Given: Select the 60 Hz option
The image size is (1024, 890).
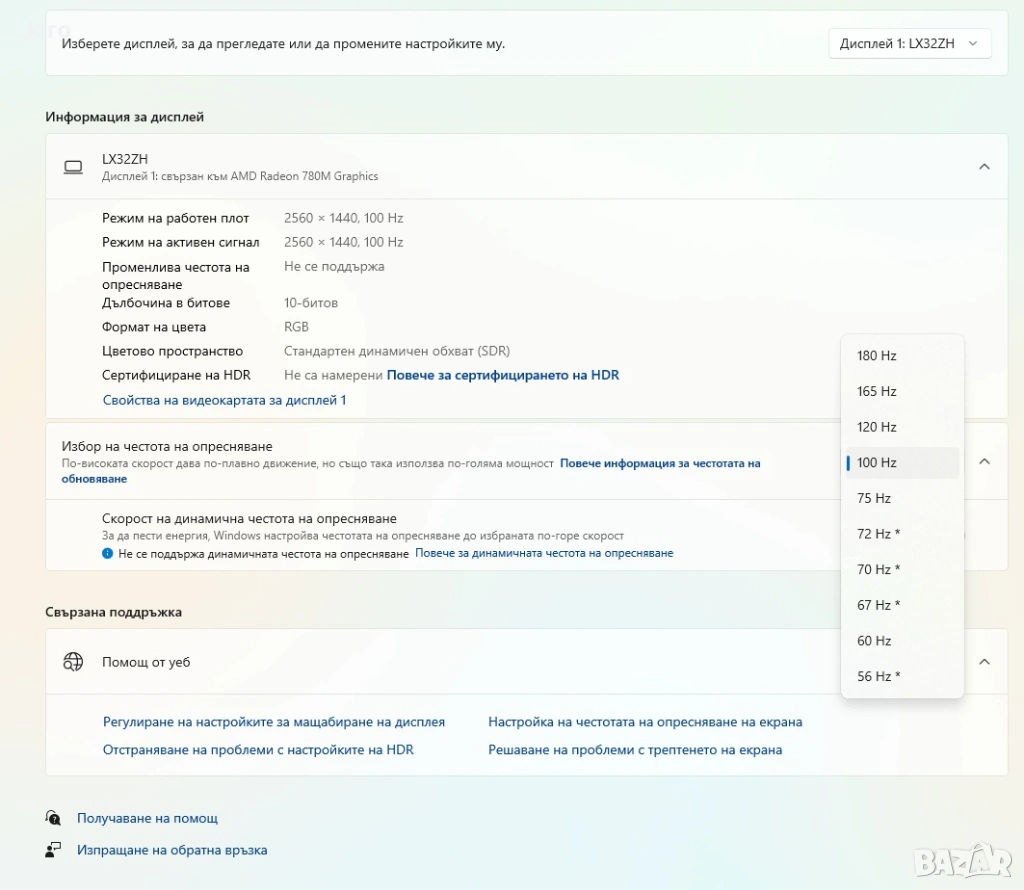Looking at the screenshot, I should pos(874,641).
